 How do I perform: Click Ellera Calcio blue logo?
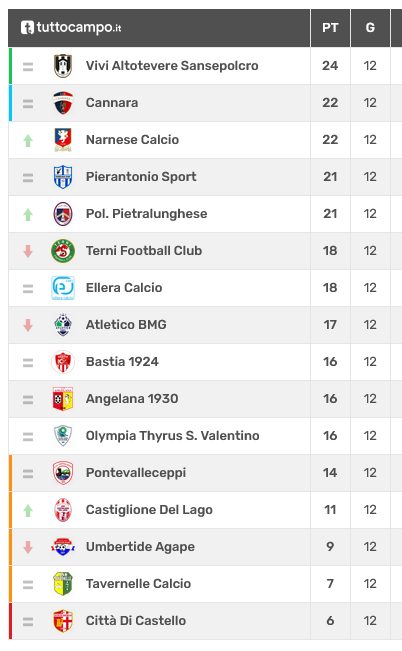63,288
